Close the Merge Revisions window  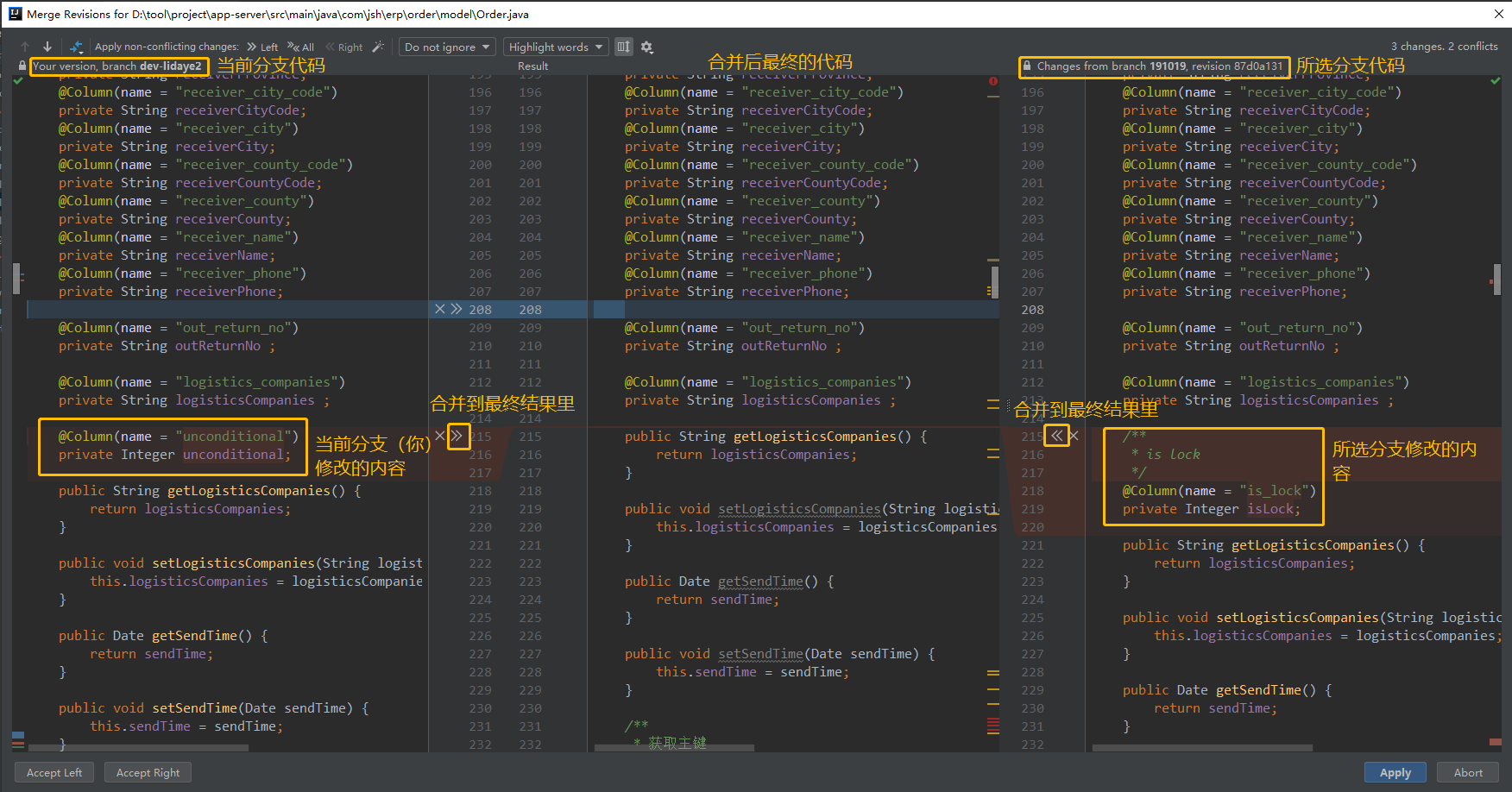click(x=1499, y=14)
